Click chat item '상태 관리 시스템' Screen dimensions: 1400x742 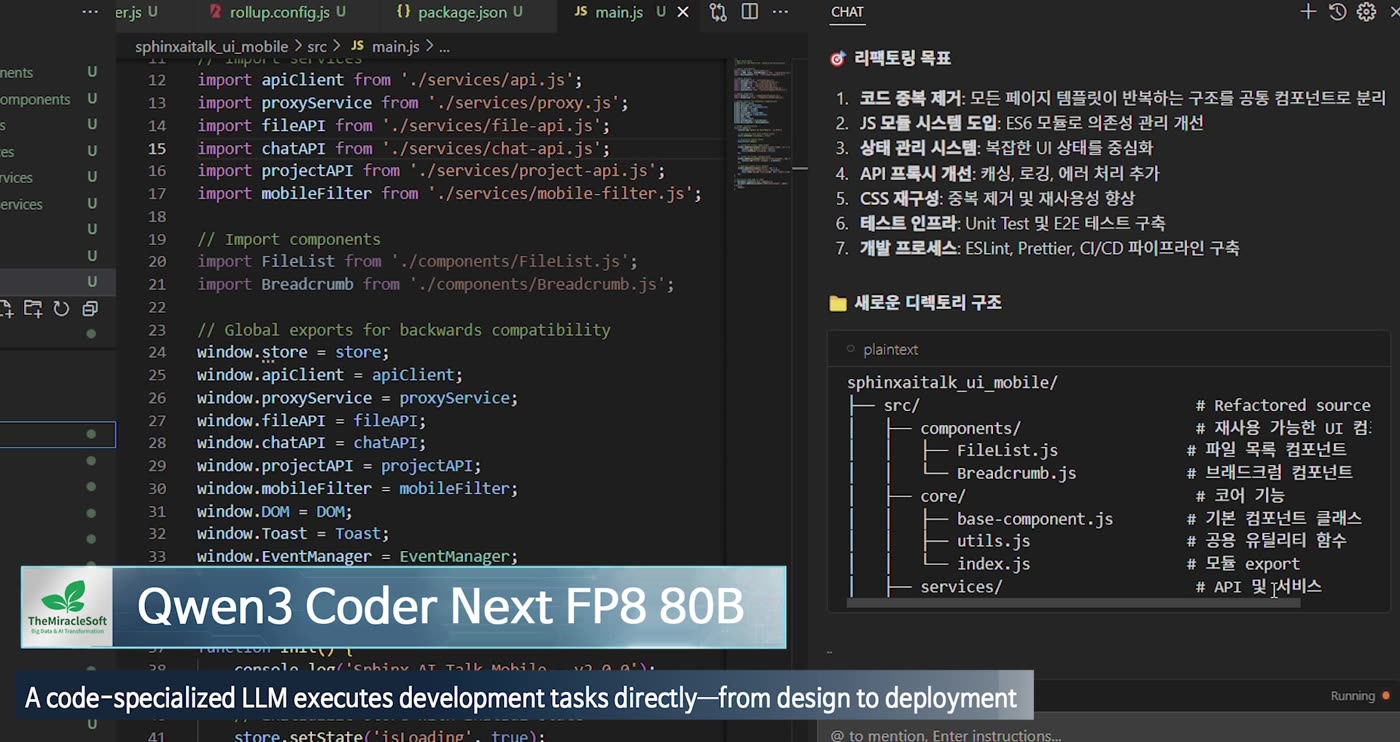(918, 148)
